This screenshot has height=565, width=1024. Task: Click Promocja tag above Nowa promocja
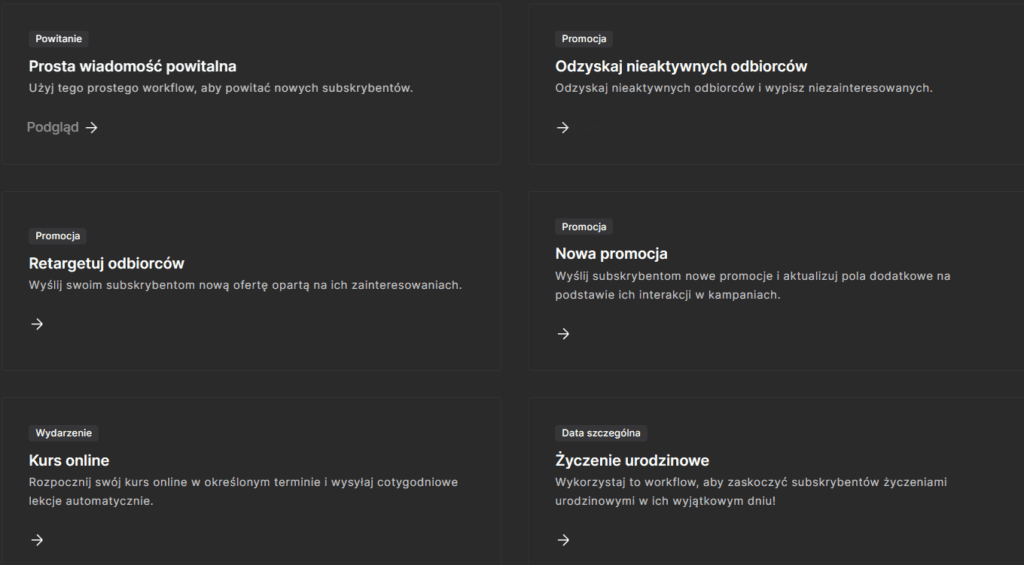pyautogui.click(x=584, y=227)
